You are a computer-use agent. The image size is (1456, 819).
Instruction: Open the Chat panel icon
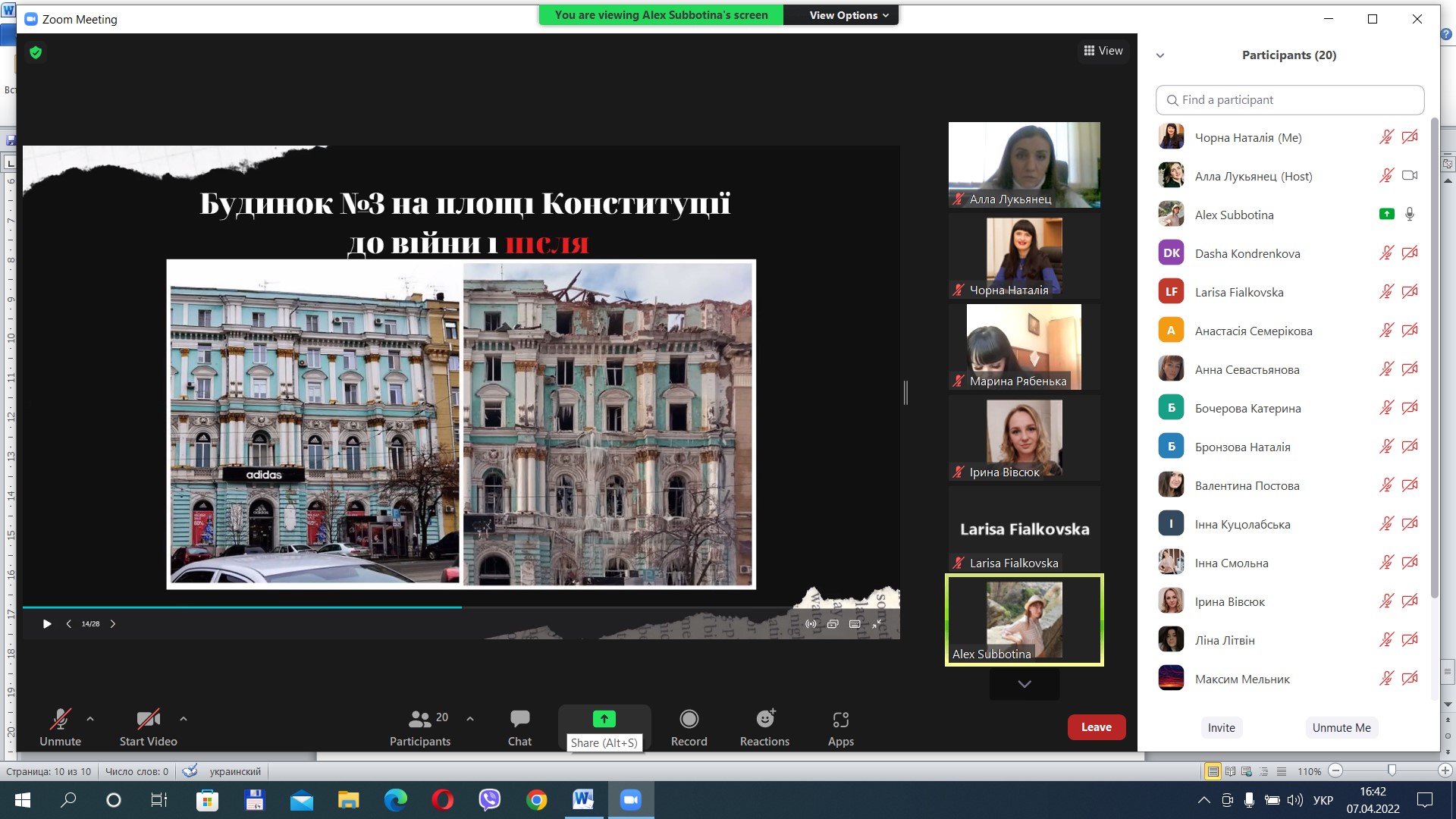click(519, 719)
